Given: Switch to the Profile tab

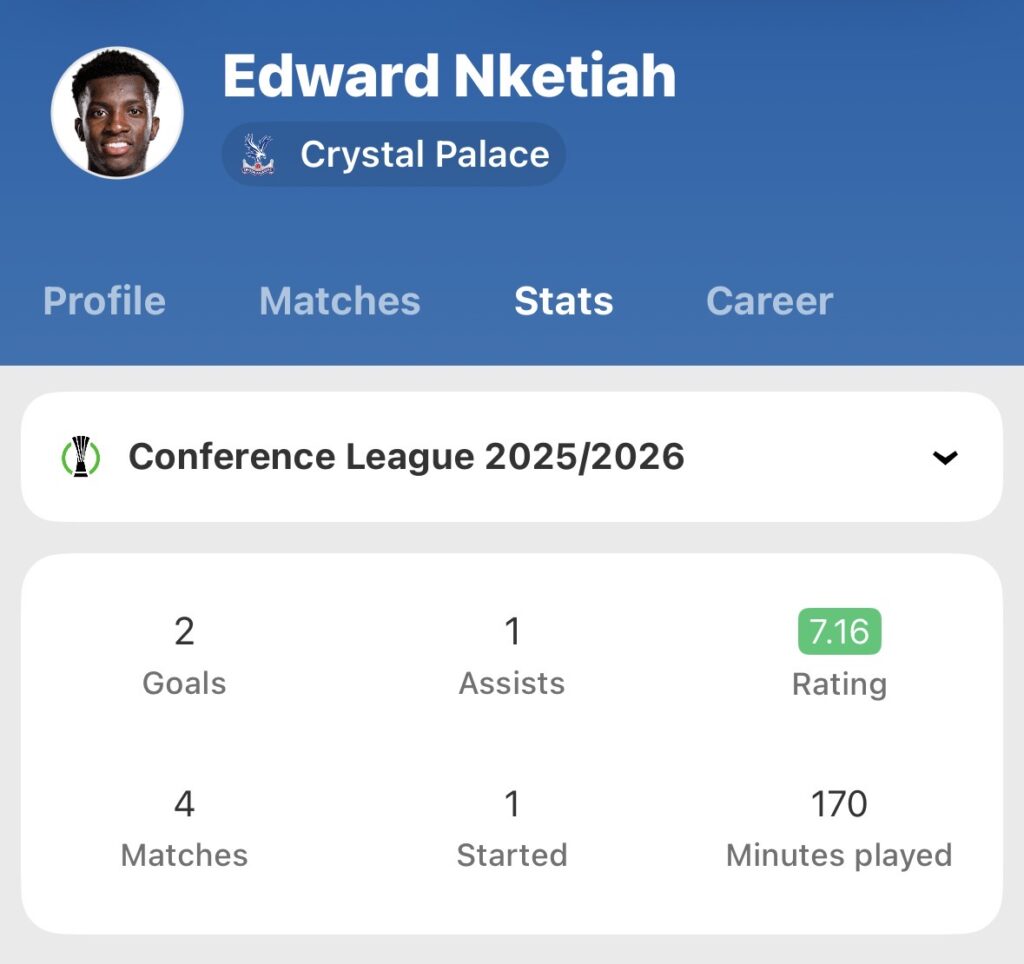Looking at the screenshot, I should click(104, 301).
